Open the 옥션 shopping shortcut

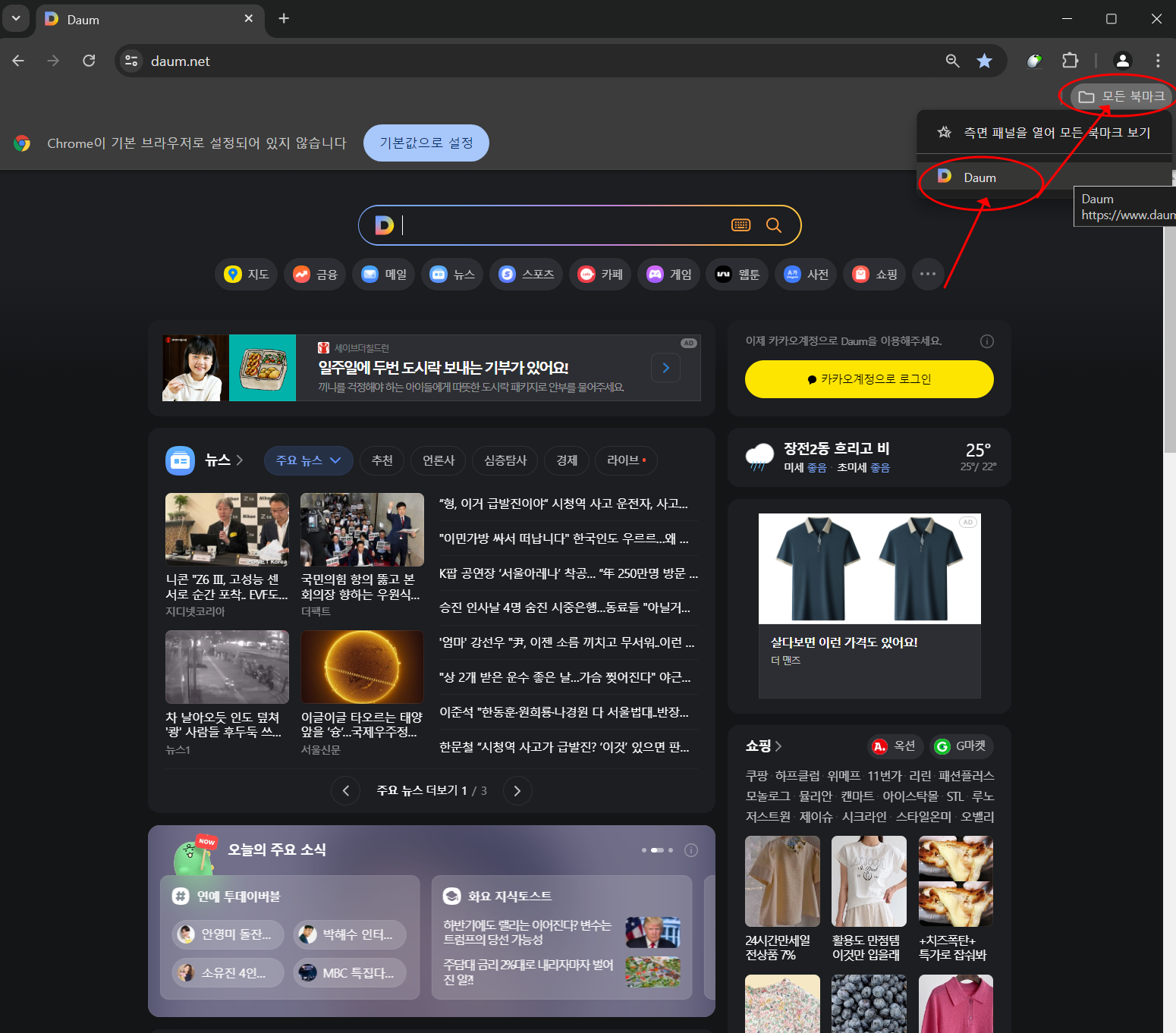[895, 746]
